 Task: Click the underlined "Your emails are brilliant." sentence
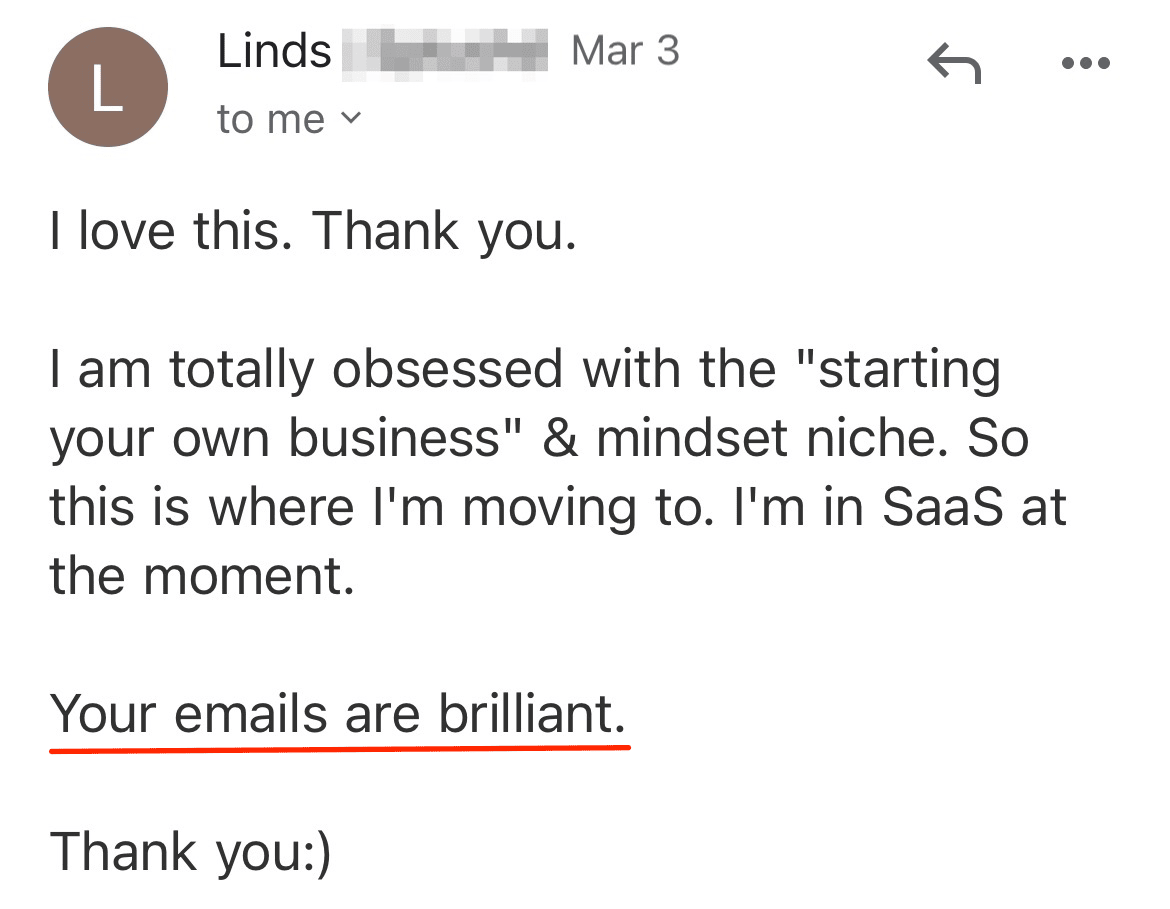(338, 714)
